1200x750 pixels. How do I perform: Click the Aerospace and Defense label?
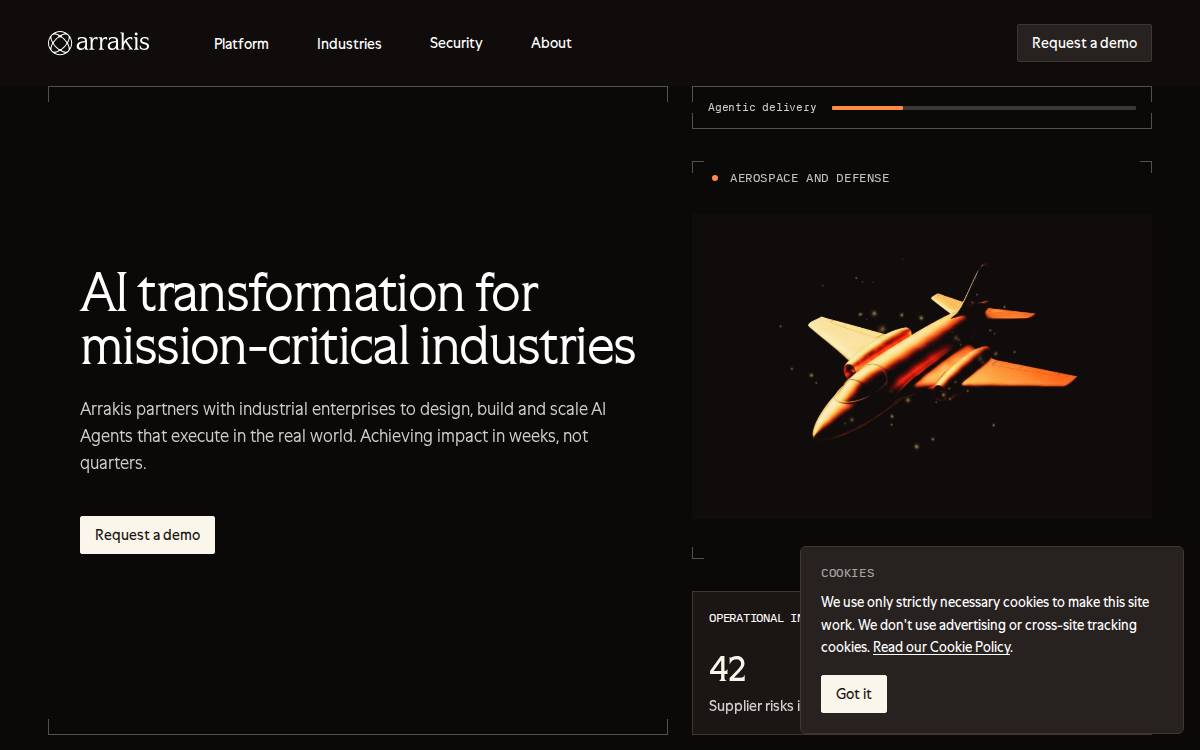(810, 178)
